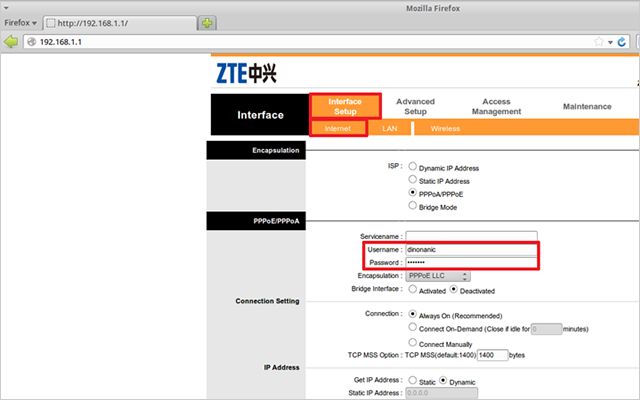Click the ZTE logo
This screenshot has height=400, width=640.
pyautogui.click(x=246, y=73)
